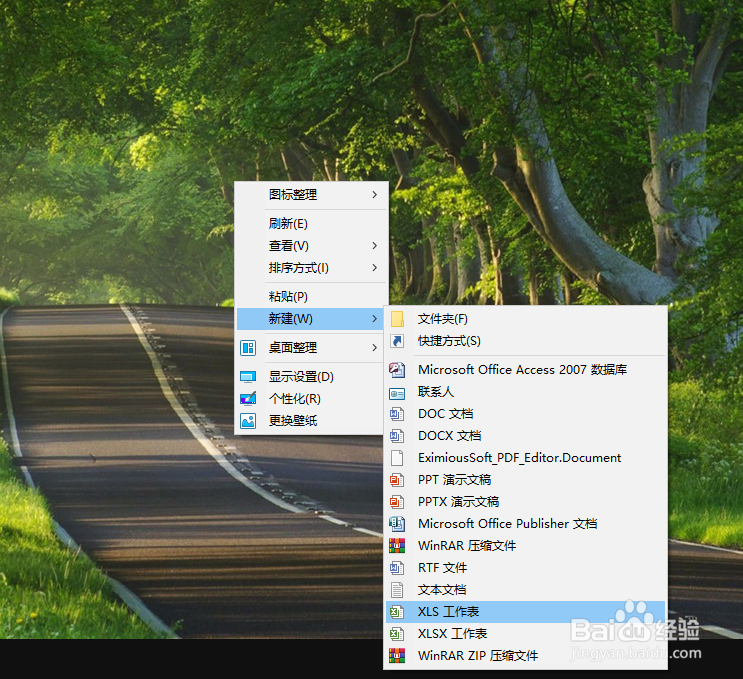Click the contact card icon beside 联系人

[x=397, y=394]
